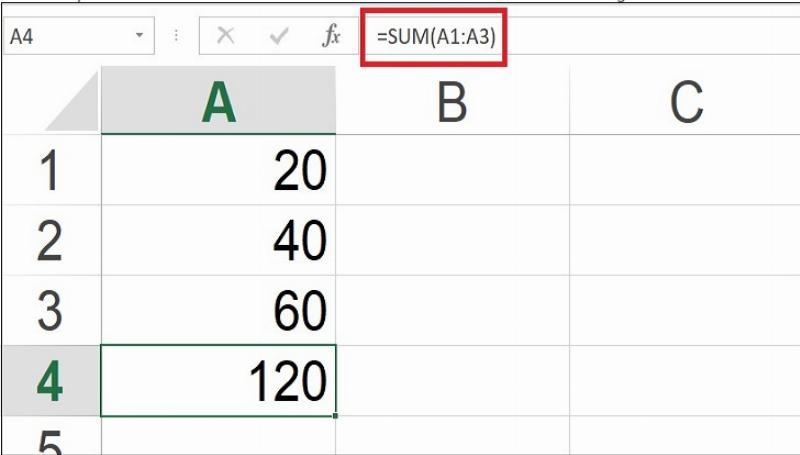Click the Name Box showing A4
The image size is (800, 455).
[x=79, y=36]
